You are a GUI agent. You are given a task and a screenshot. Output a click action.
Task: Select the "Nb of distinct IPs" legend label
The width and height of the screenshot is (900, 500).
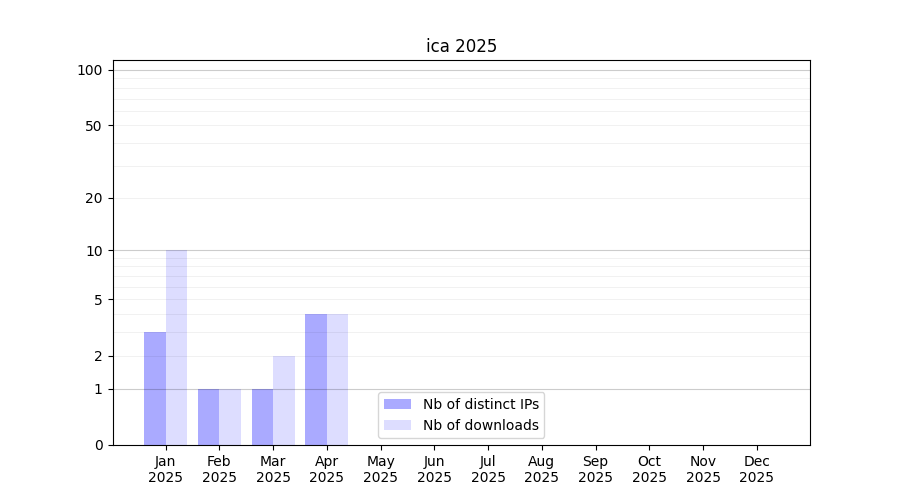(480, 404)
